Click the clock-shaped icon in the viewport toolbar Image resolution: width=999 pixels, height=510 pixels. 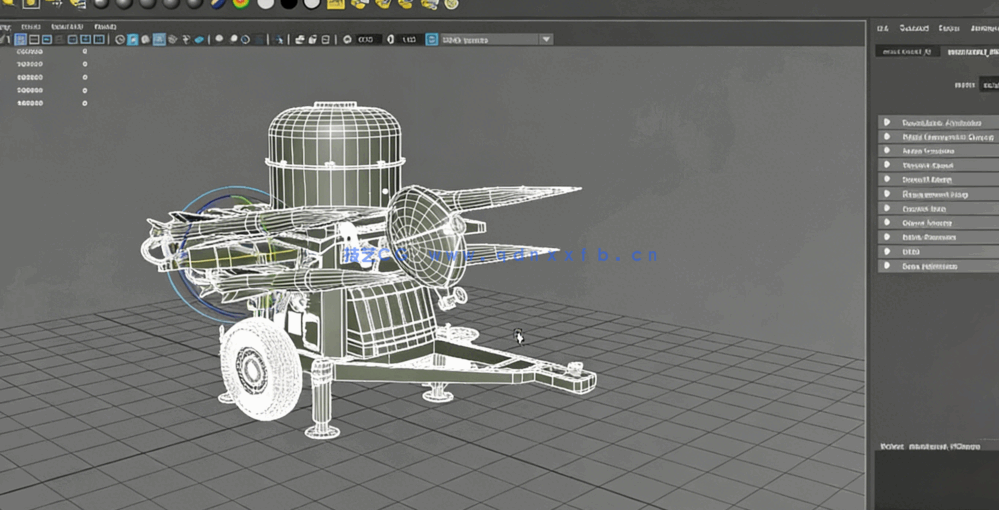[x=120, y=40]
